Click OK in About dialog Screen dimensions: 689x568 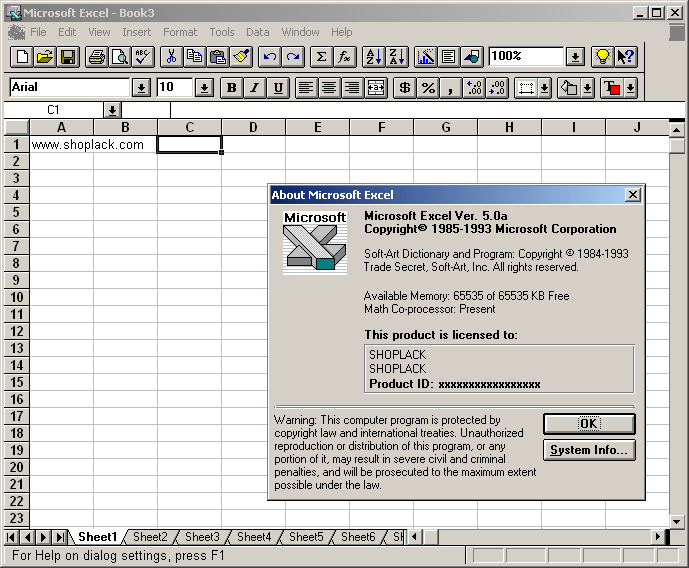click(589, 424)
